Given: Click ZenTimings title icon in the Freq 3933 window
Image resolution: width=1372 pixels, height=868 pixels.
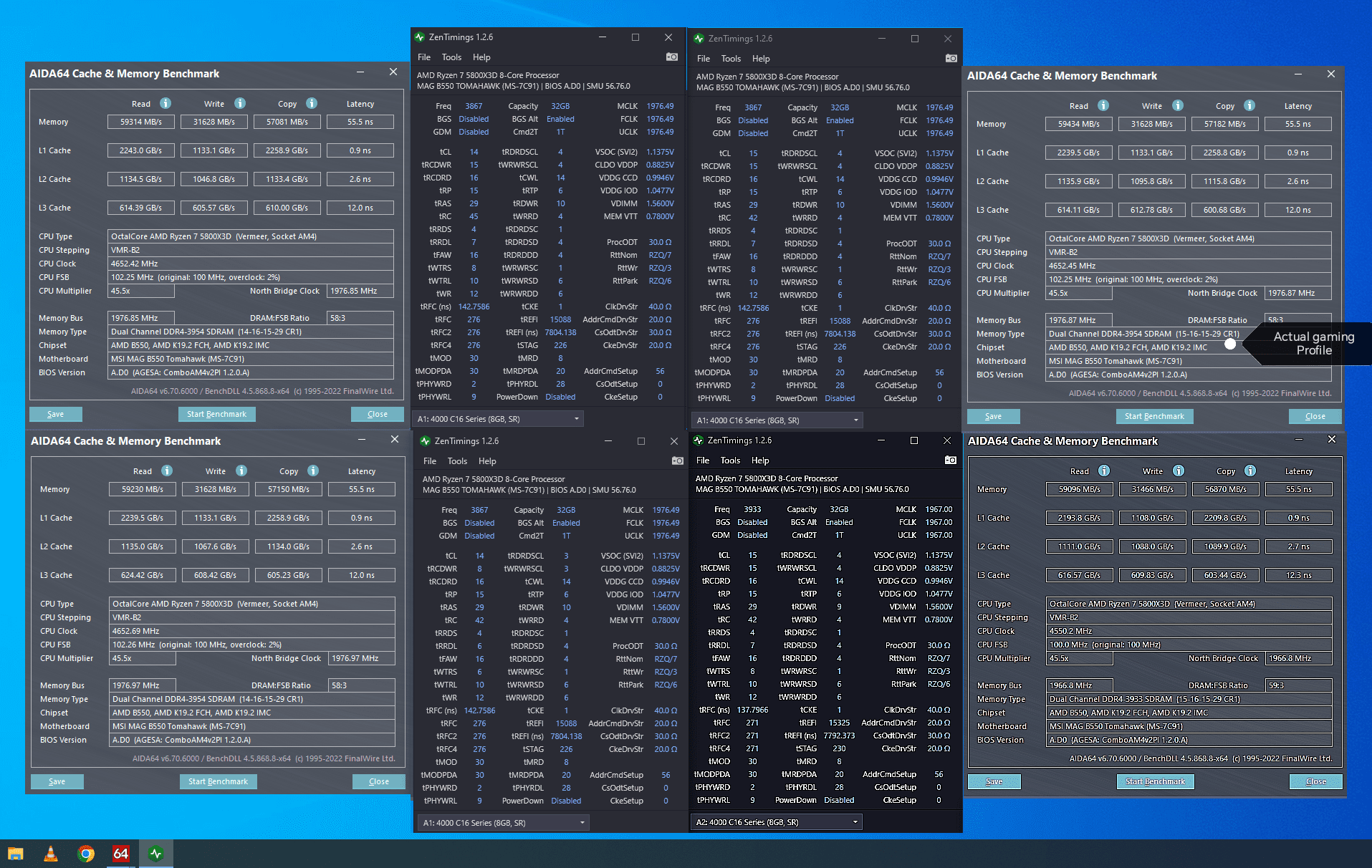Looking at the screenshot, I should coord(699,440).
